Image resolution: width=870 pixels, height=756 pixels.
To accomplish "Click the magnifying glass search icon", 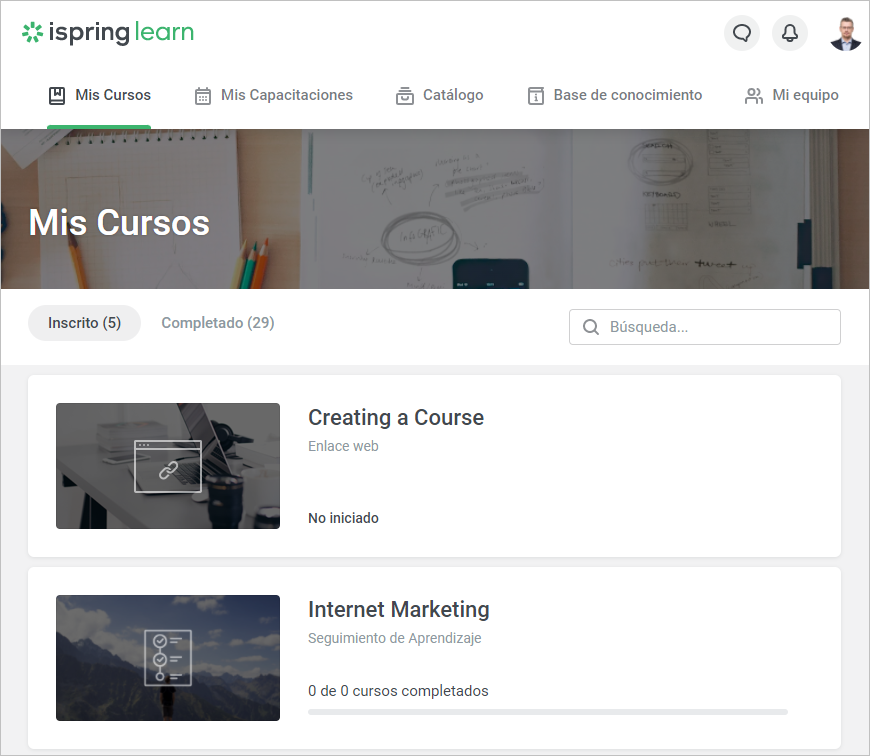I will click(591, 327).
